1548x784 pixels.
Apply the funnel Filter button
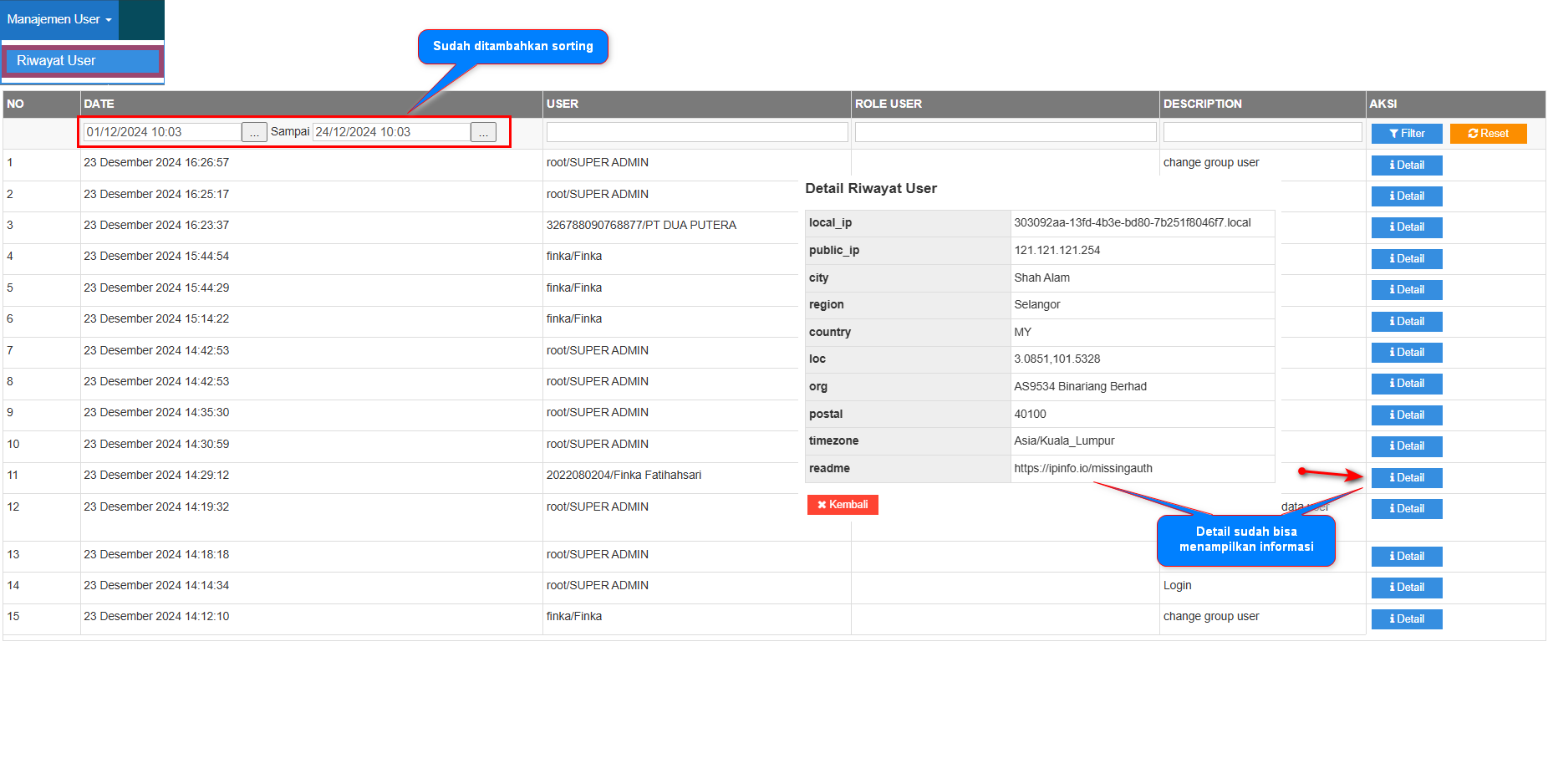pyautogui.click(x=1406, y=134)
